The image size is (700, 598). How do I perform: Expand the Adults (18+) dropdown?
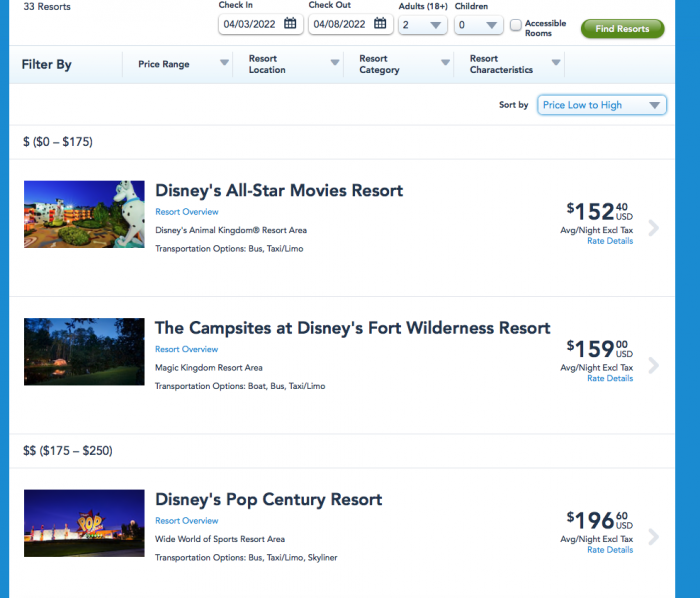[422, 25]
